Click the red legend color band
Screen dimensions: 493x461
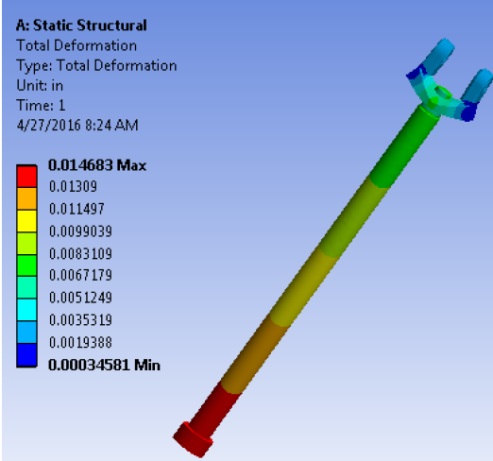click(x=27, y=177)
